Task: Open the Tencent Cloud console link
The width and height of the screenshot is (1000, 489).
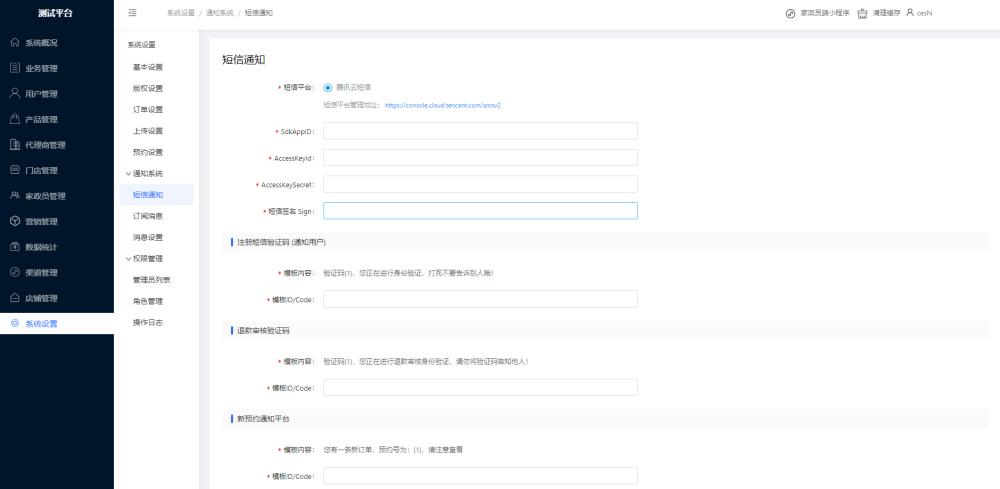Action: pos(443,105)
